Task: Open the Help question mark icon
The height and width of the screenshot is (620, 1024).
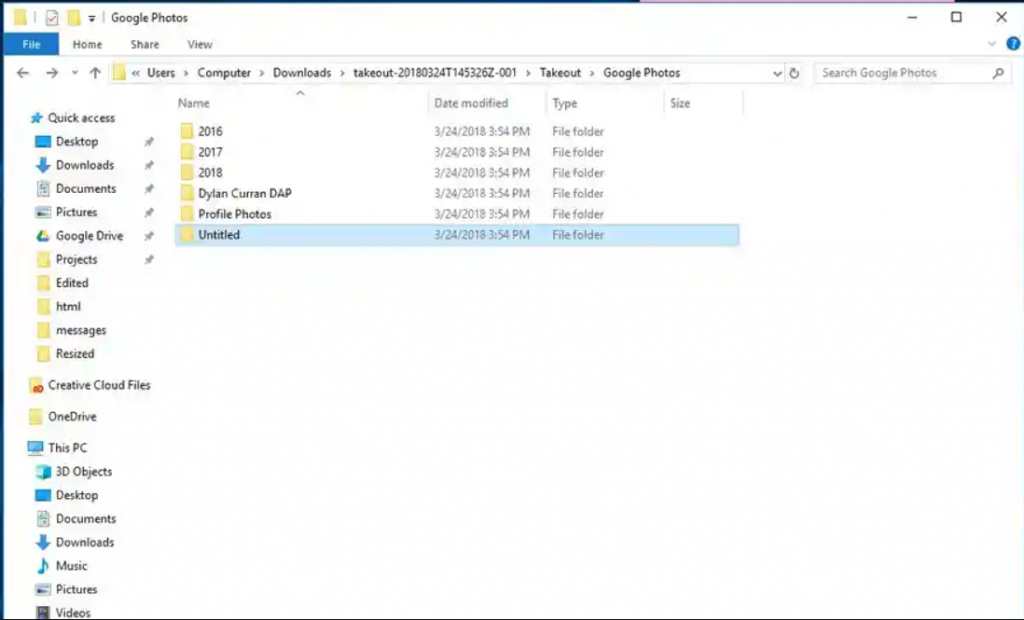Action: pyautogui.click(x=1013, y=44)
